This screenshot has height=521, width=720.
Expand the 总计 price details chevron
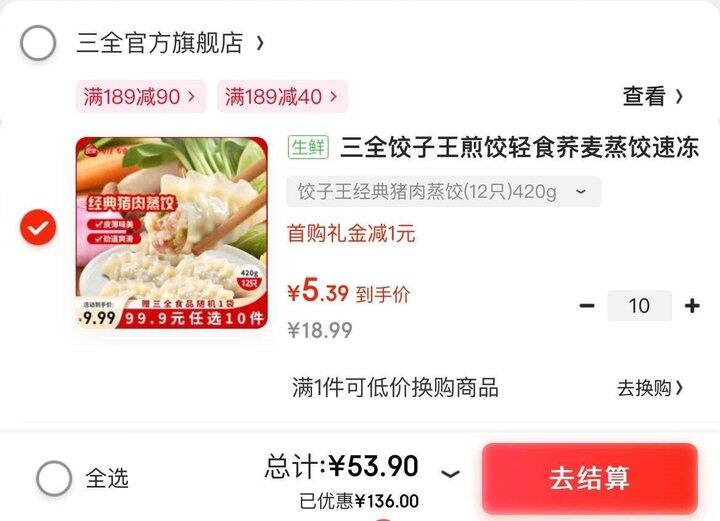tap(450, 474)
